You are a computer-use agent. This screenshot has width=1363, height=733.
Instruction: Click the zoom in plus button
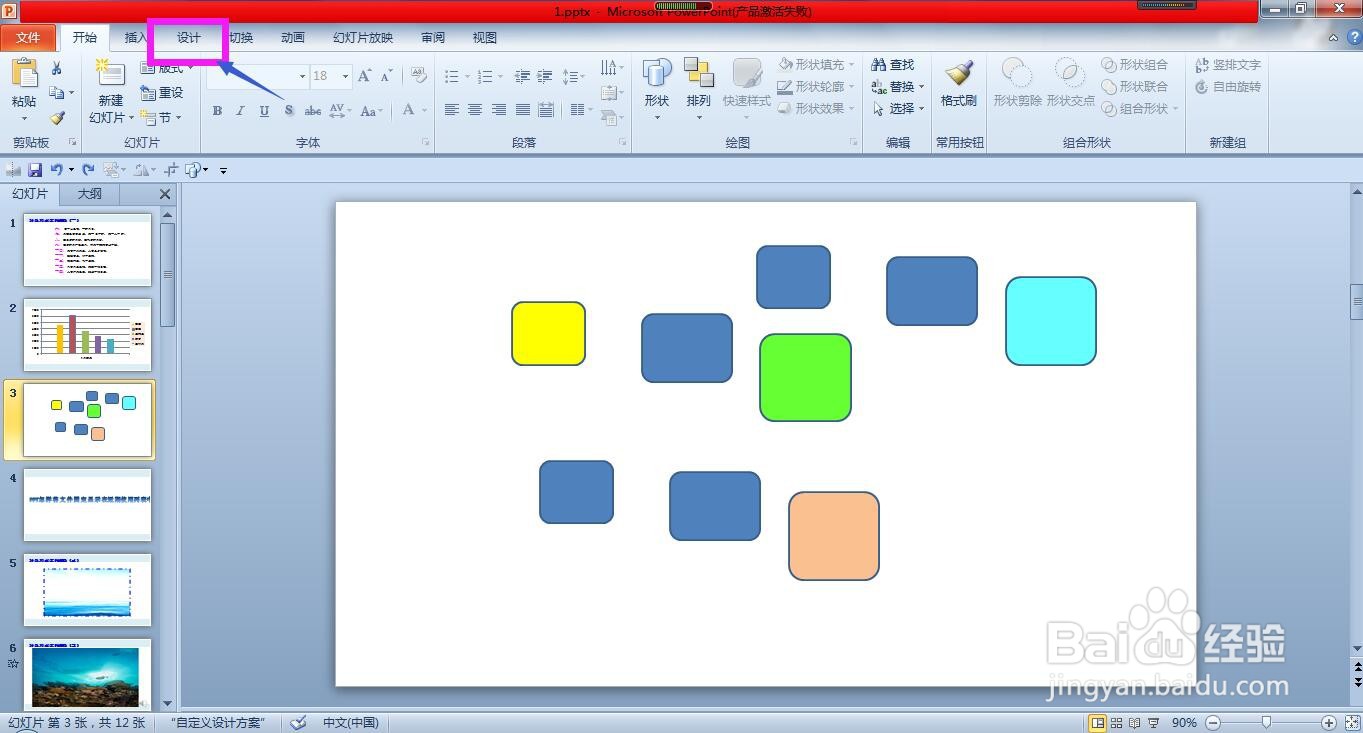click(1329, 723)
